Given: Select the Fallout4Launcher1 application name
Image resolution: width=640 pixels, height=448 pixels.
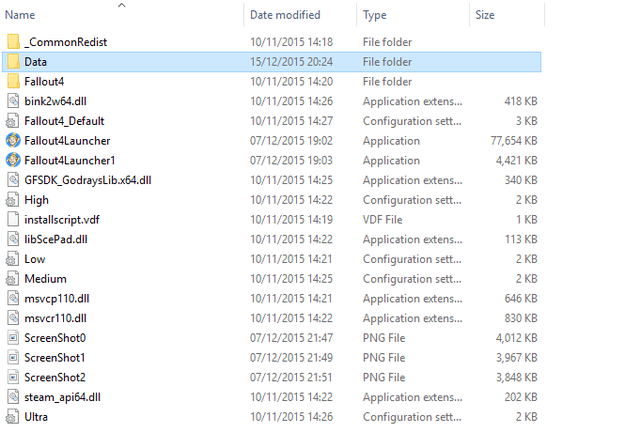Looking at the screenshot, I should coord(70,160).
